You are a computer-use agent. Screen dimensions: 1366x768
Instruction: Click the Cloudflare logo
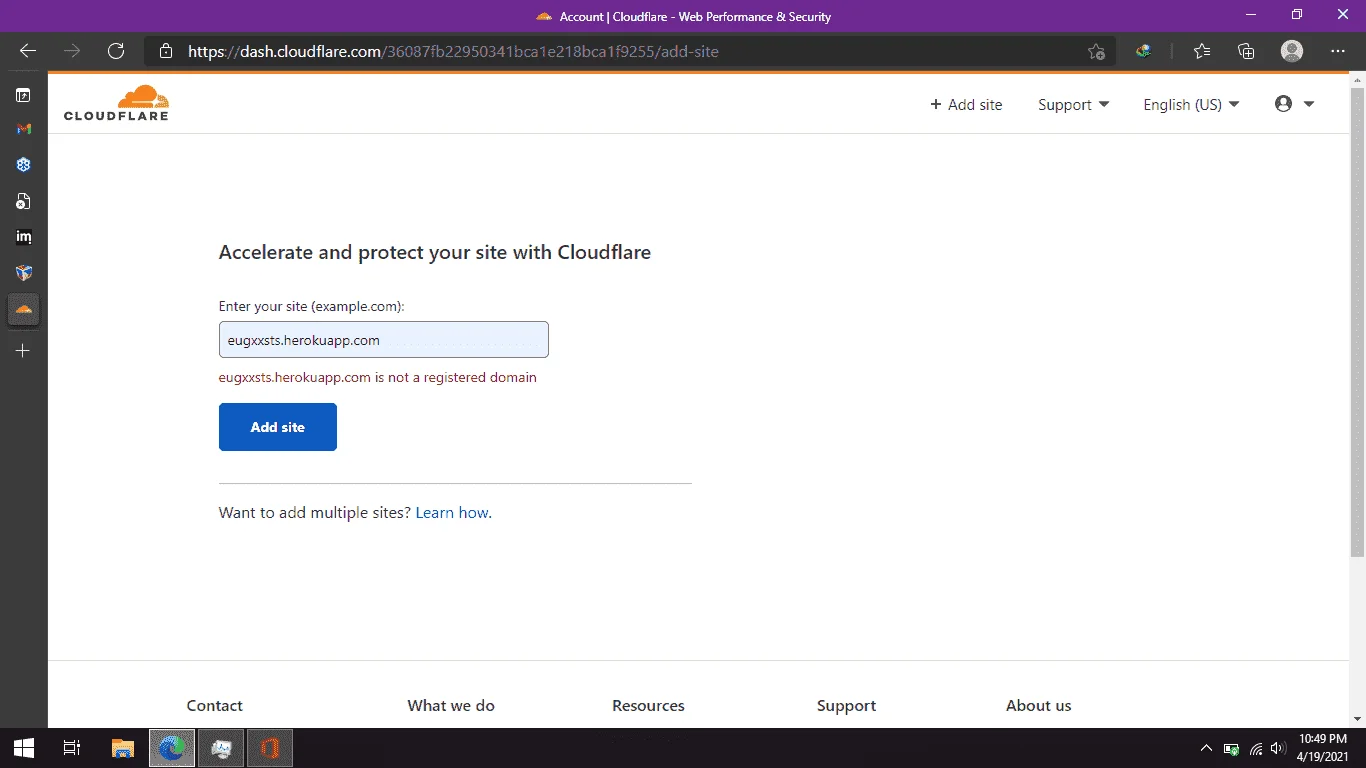click(x=116, y=103)
